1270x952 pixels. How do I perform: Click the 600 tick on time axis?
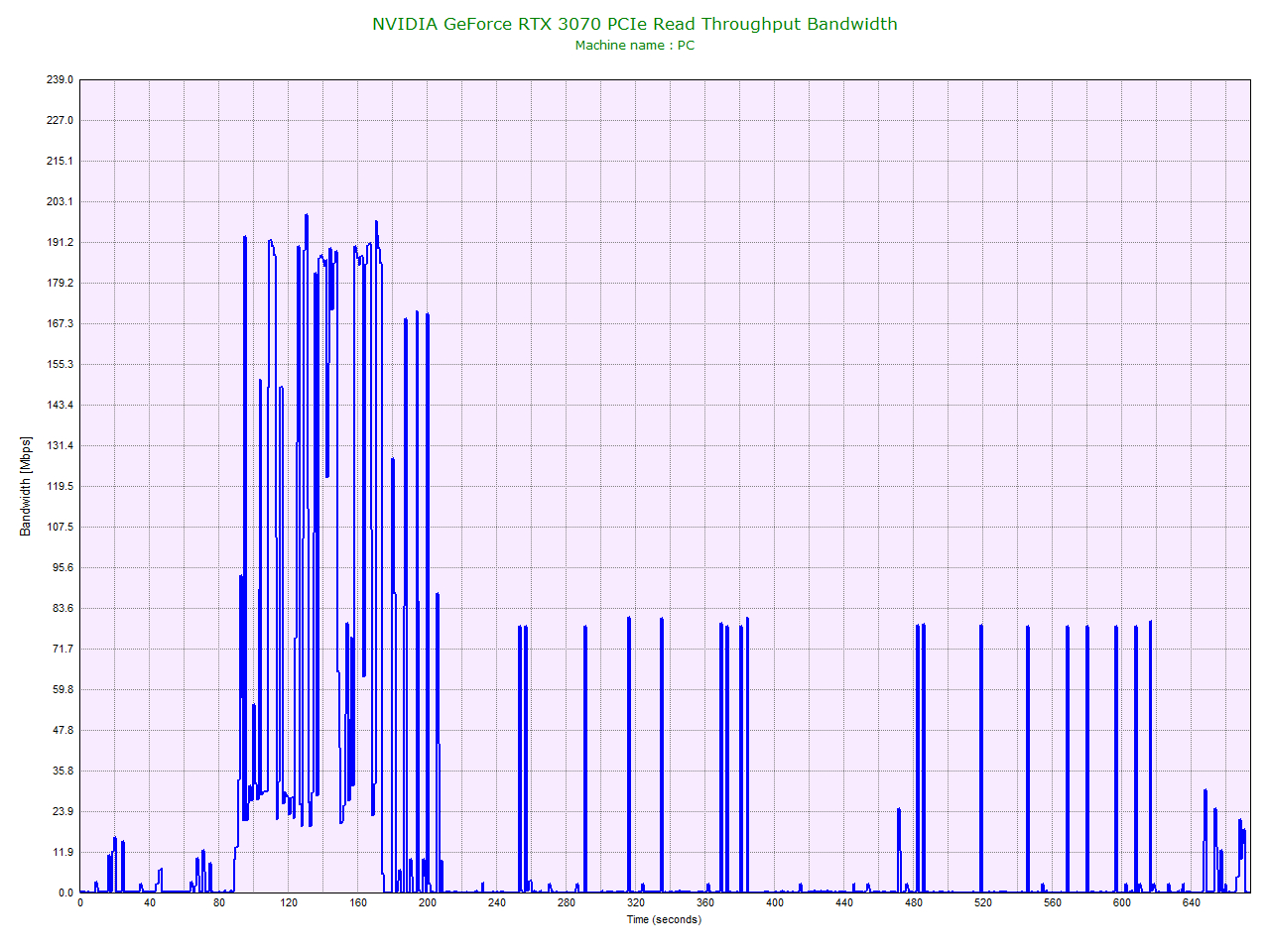(1122, 902)
